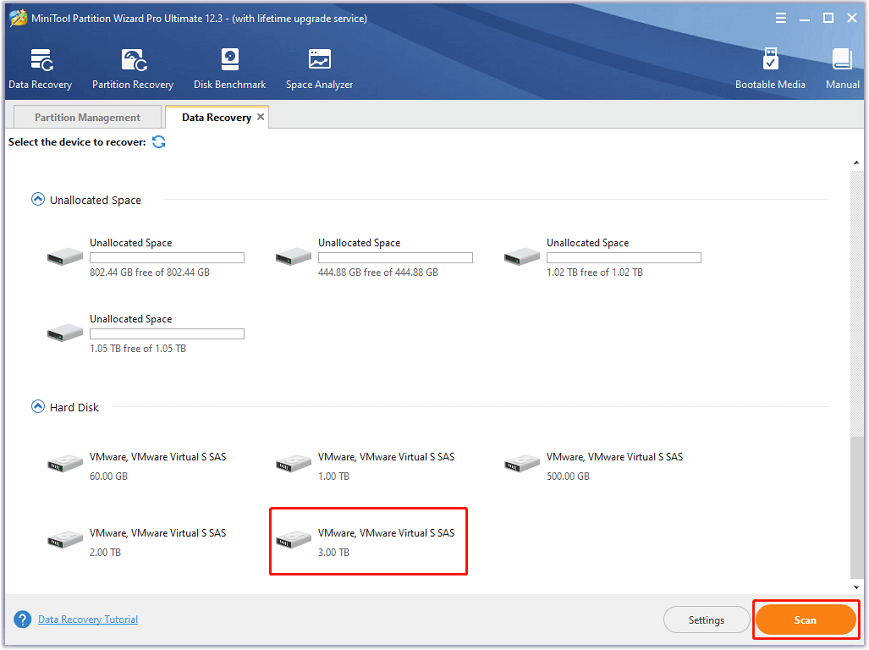Click 'Select the device to recover:' label
The height and width of the screenshot is (650, 869).
[x=77, y=142]
